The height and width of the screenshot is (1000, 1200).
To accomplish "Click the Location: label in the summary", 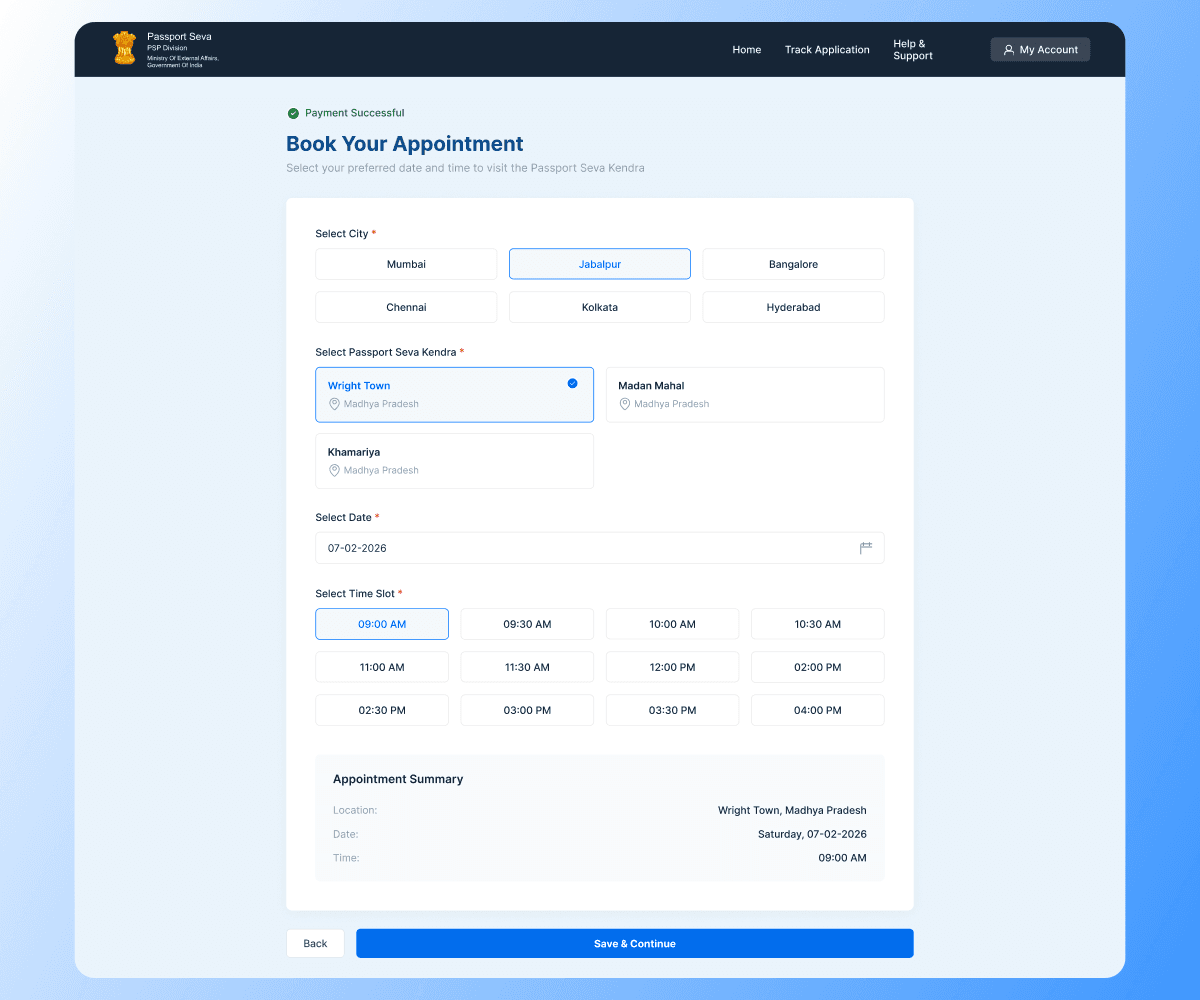I will coord(355,810).
